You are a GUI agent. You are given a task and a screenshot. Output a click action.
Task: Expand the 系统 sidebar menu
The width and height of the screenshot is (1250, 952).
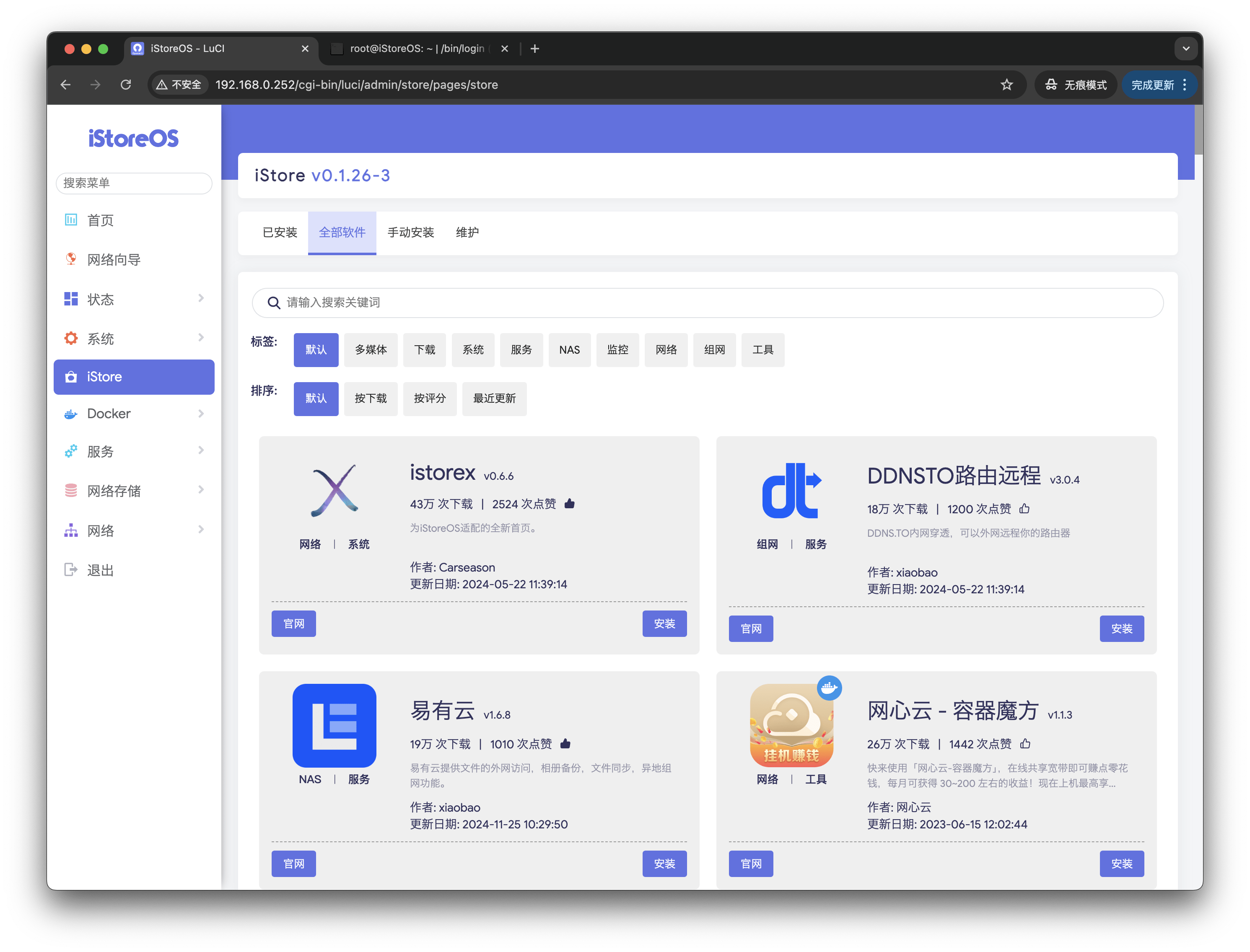201,338
